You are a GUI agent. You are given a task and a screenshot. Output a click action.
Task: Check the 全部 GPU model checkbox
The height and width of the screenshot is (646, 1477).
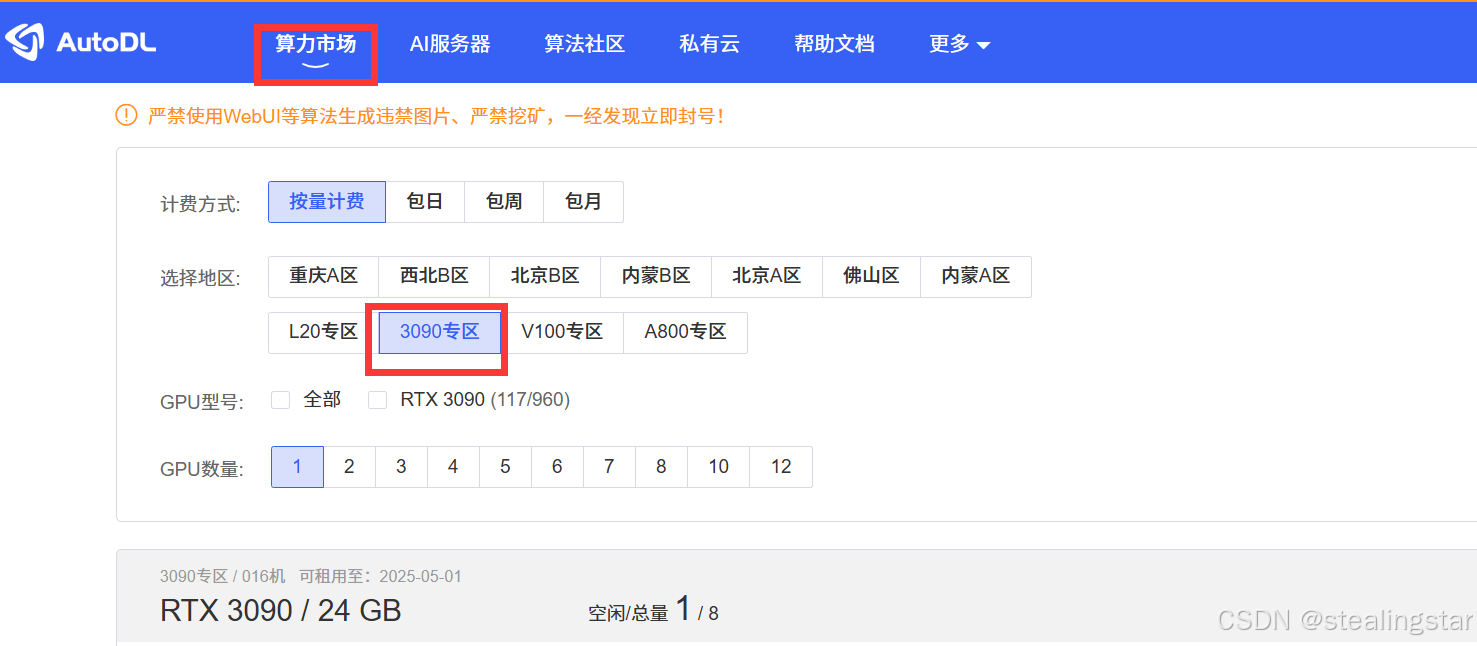pos(281,400)
